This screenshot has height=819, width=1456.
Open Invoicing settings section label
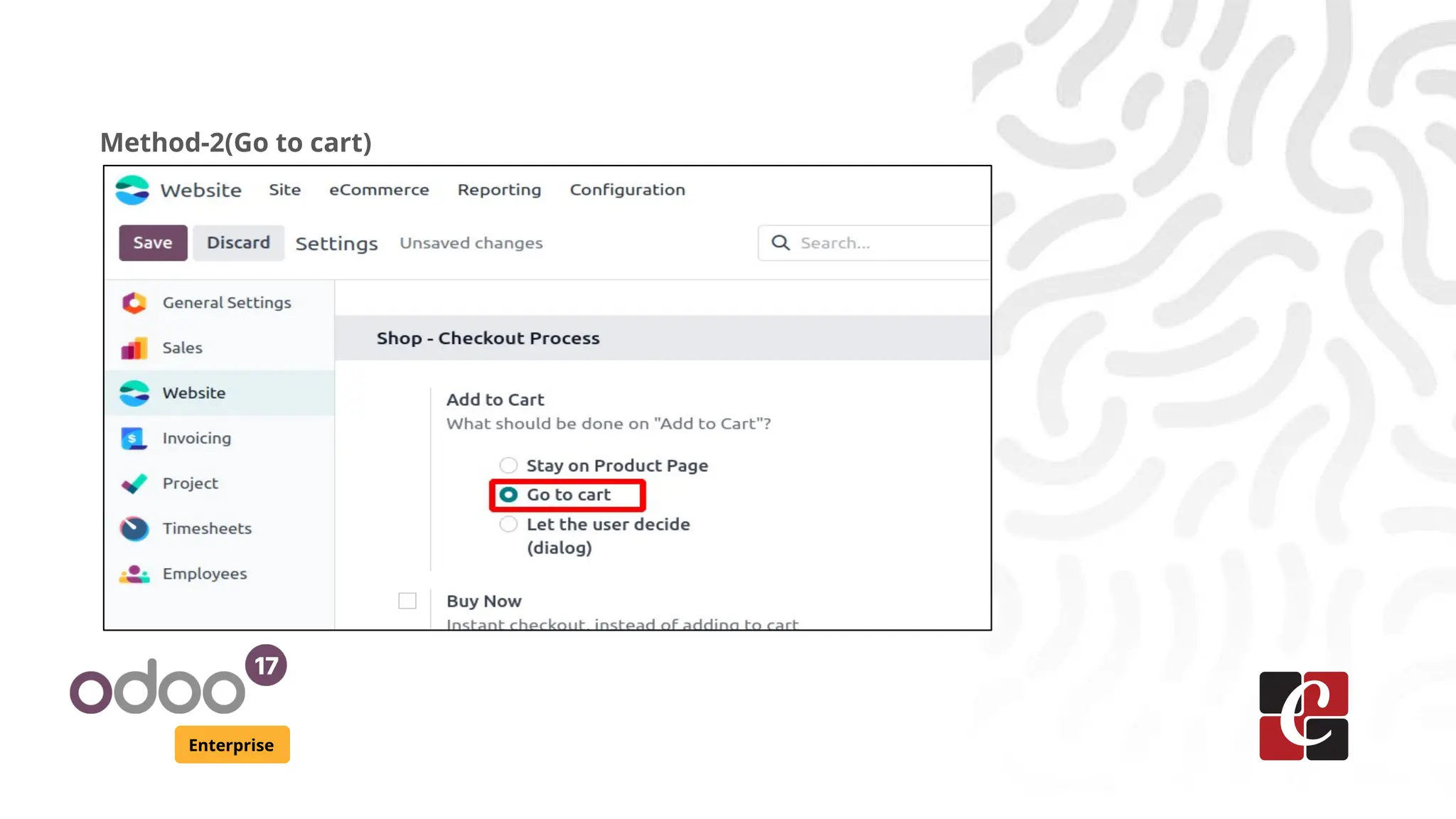[x=196, y=439]
